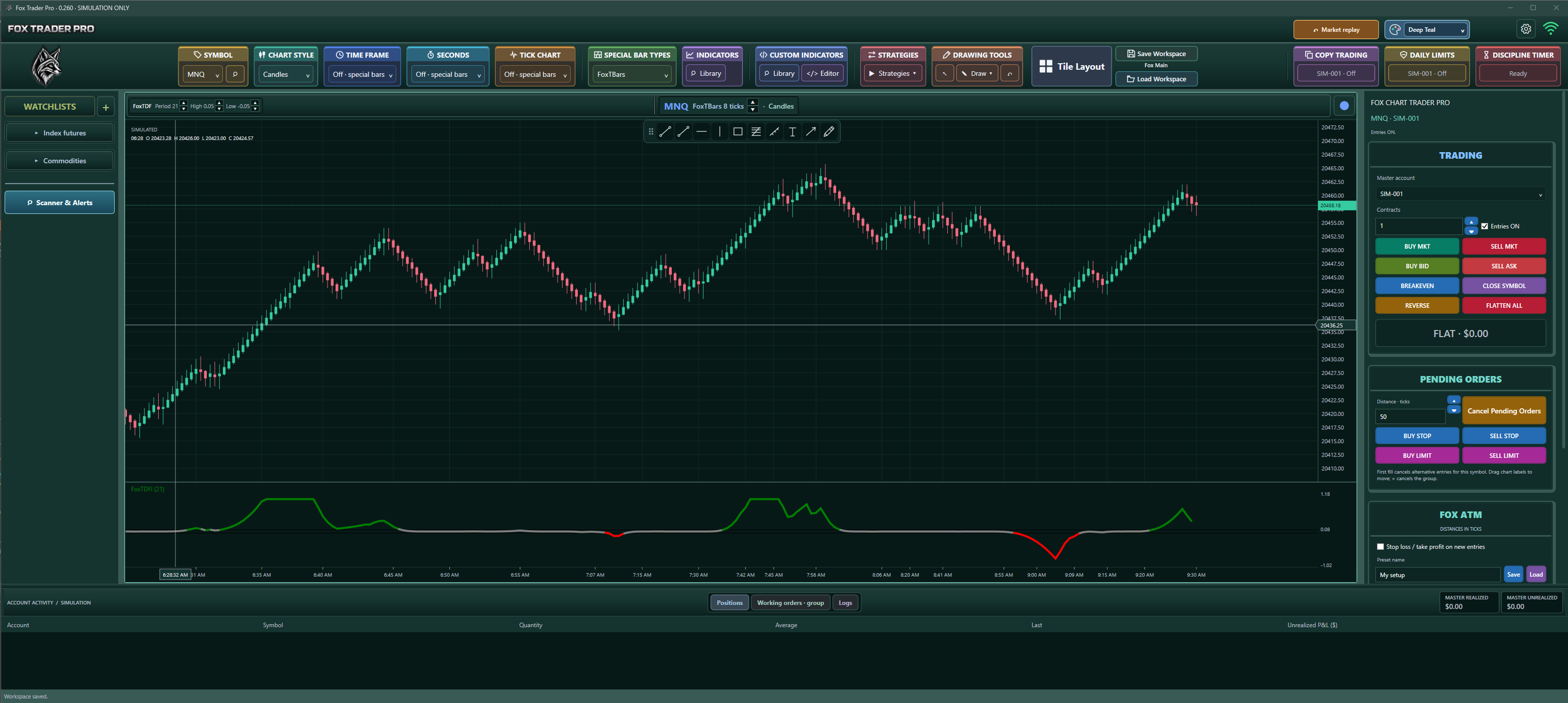
Task: Switch to the Positions tab
Action: pyautogui.click(x=729, y=602)
